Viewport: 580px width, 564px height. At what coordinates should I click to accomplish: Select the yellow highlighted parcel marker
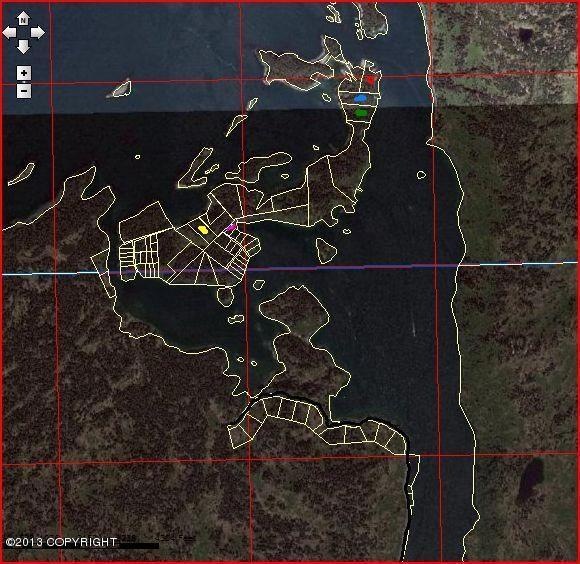[x=203, y=229]
